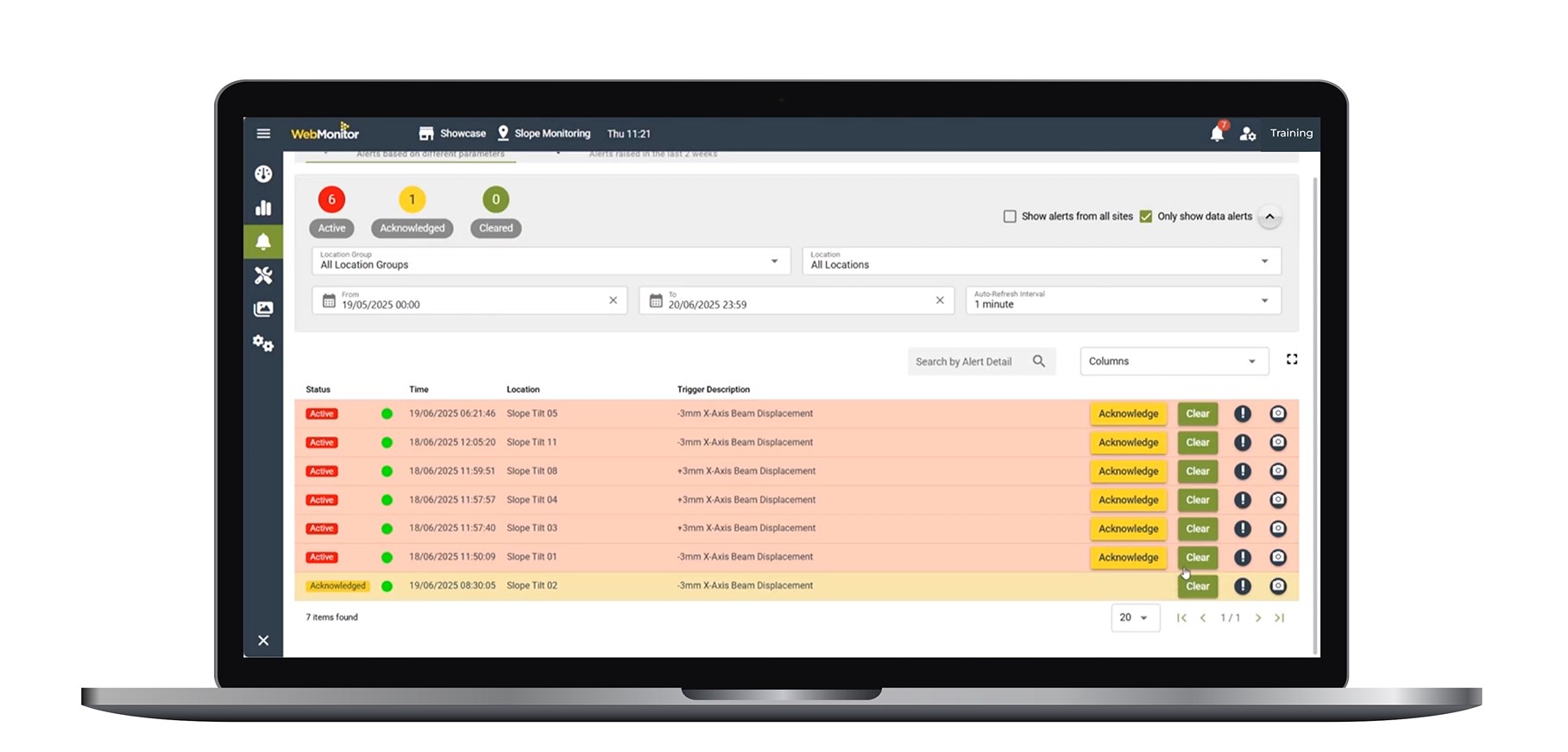Open the Columns dropdown
1568x752 pixels.
point(1174,362)
